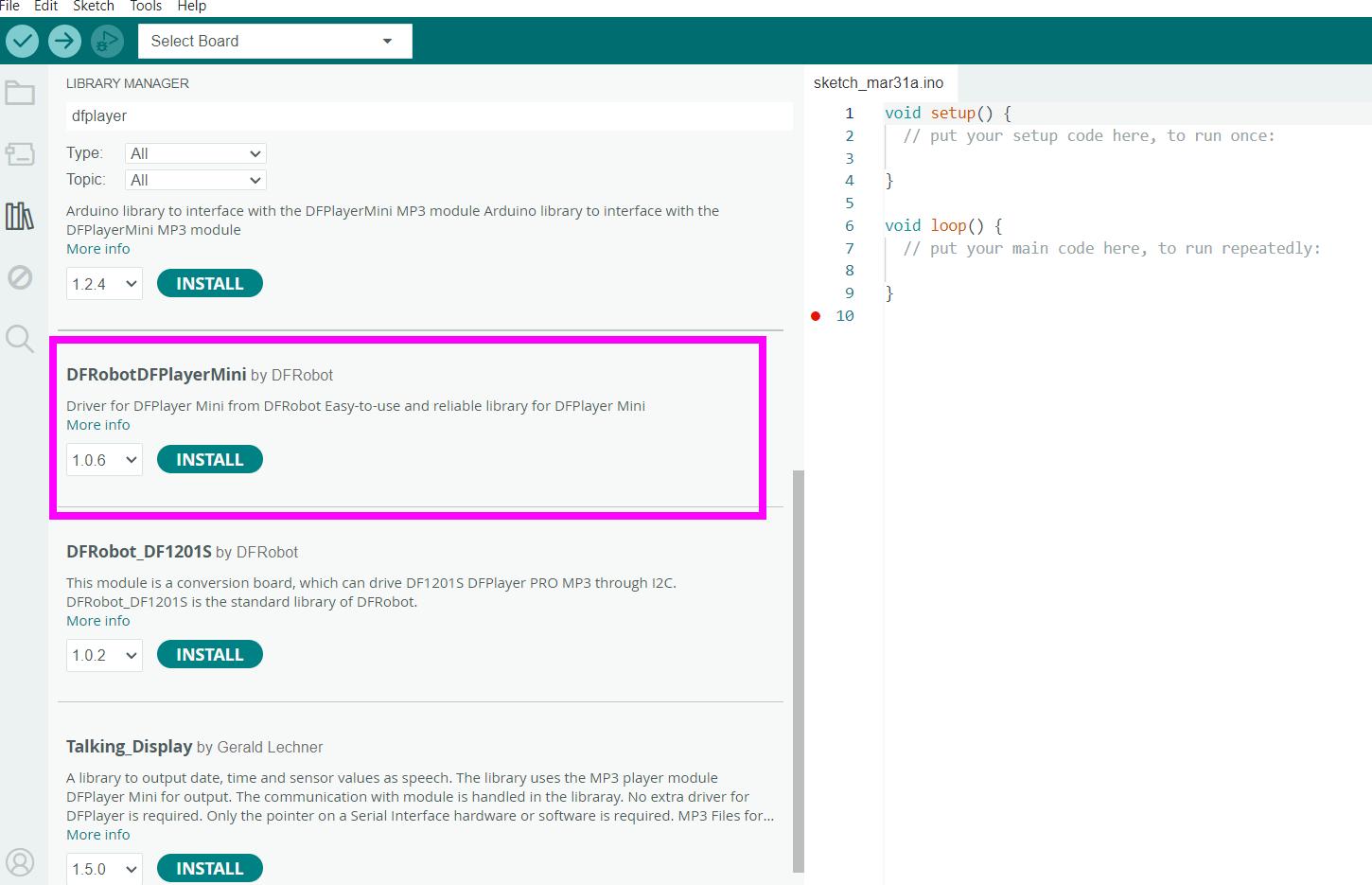Click the LIBRARY MANAGER heading
The width and height of the screenshot is (1372, 885).
[x=128, y=83]
